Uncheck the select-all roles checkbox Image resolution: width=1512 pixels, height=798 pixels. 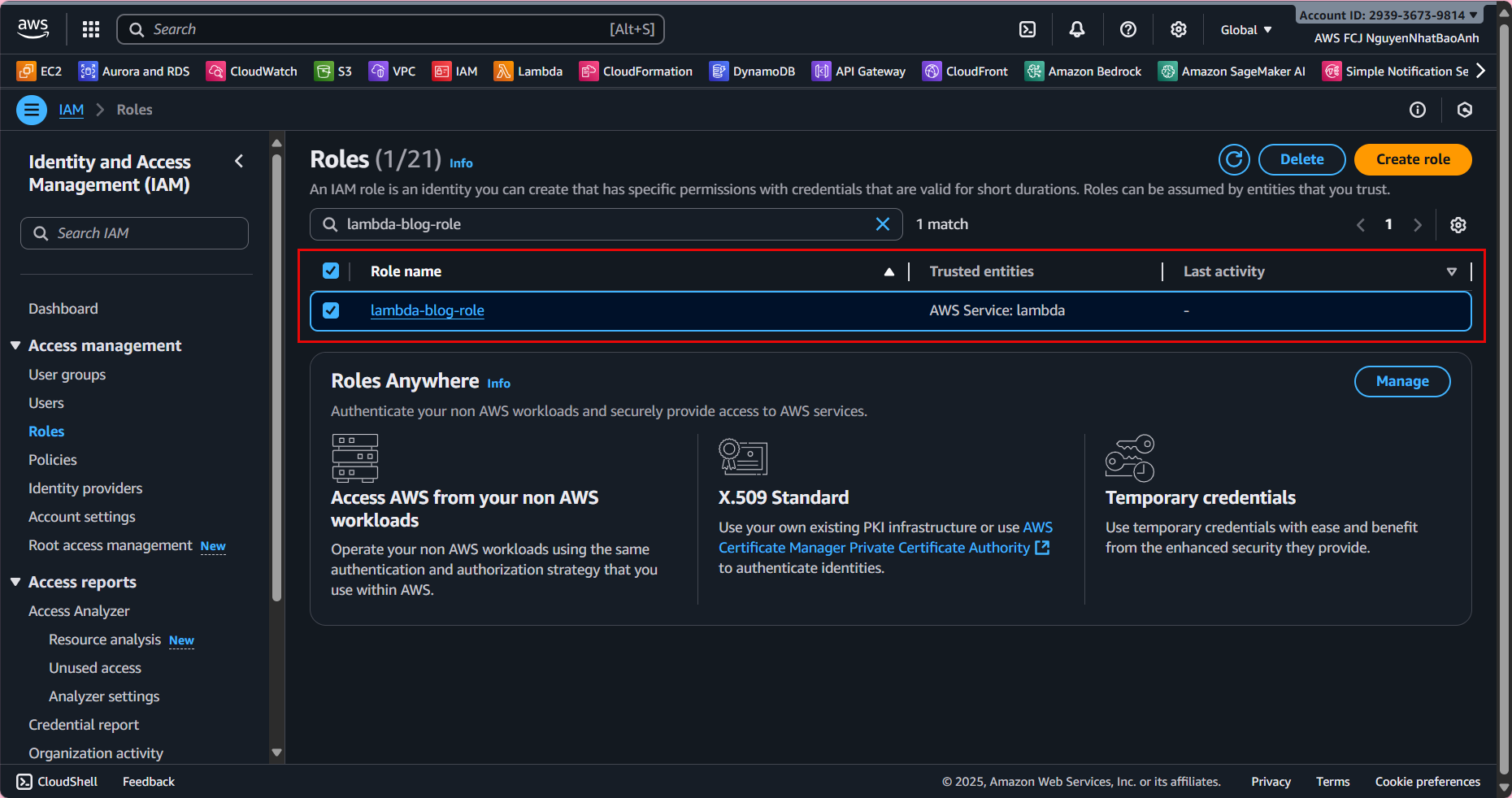click(x=331, y=271)
